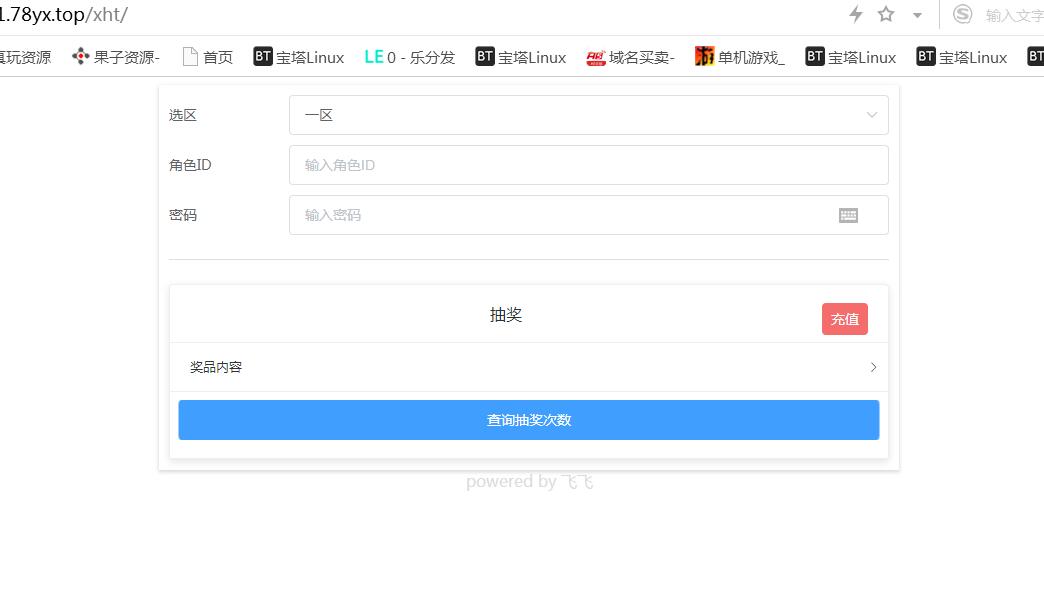Open the dropdown arrow beside the star

[917, 15]
